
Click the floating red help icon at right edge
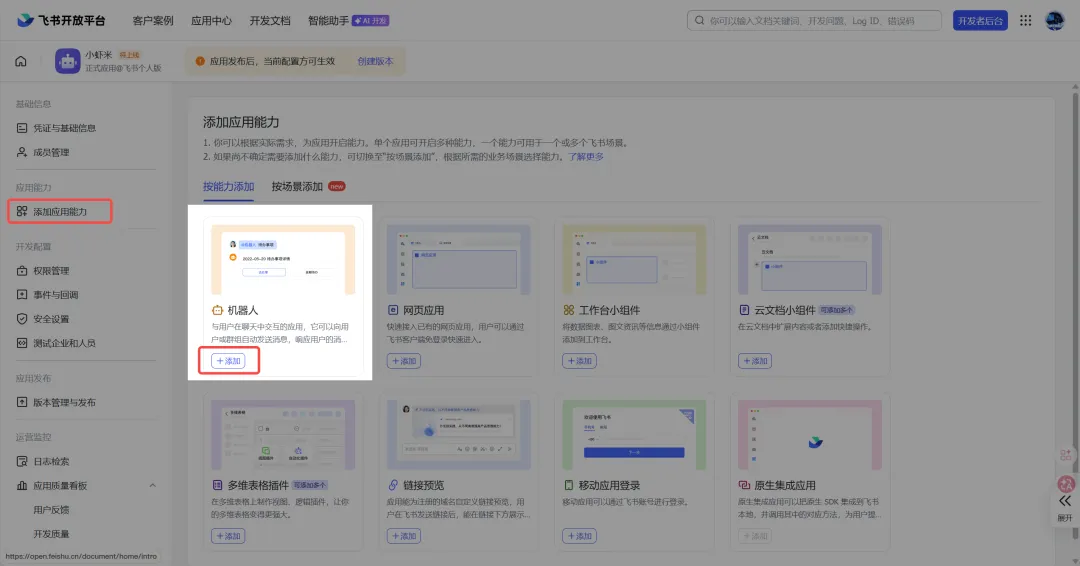coord(1066,483)
